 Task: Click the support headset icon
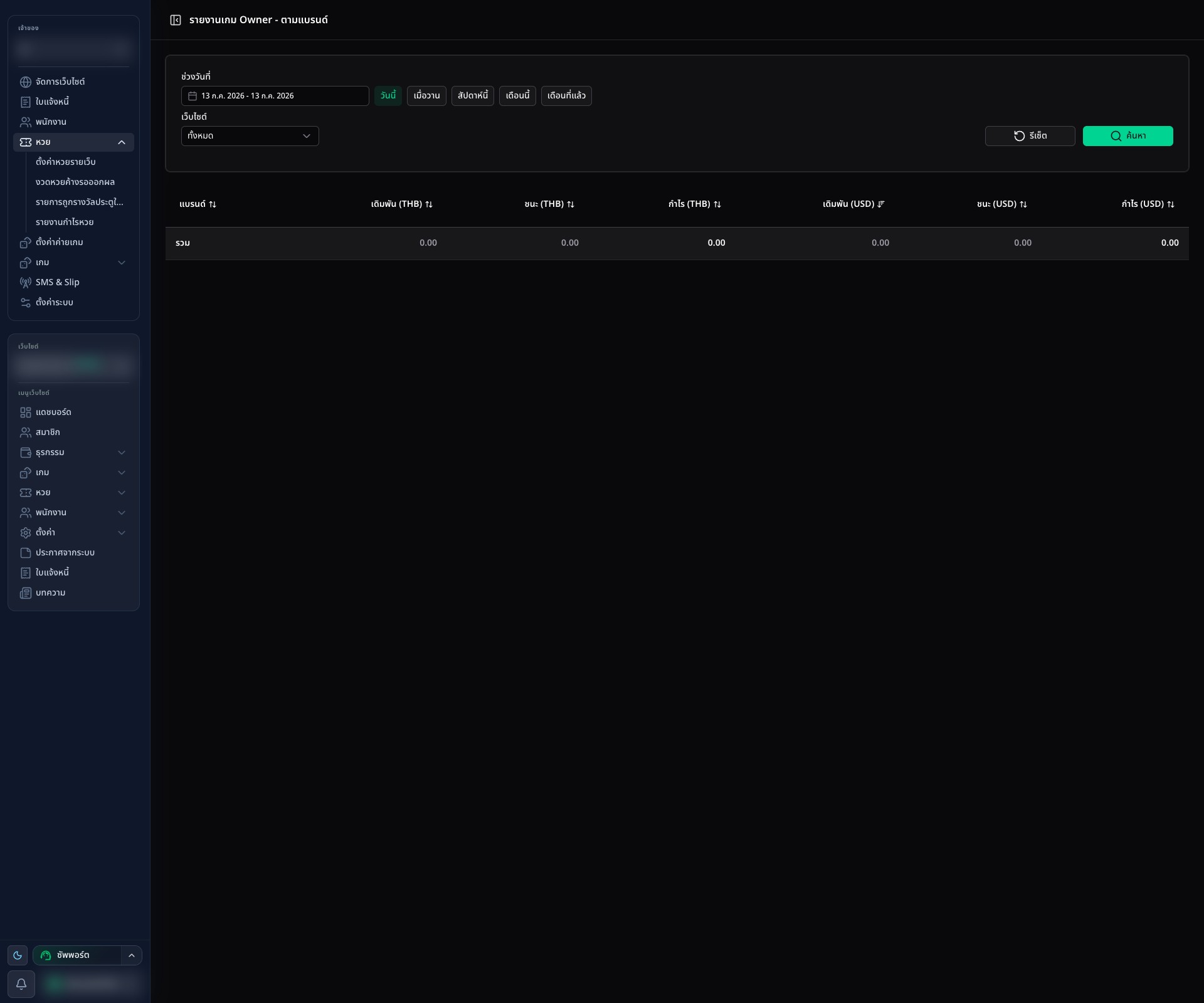(46, 955)
